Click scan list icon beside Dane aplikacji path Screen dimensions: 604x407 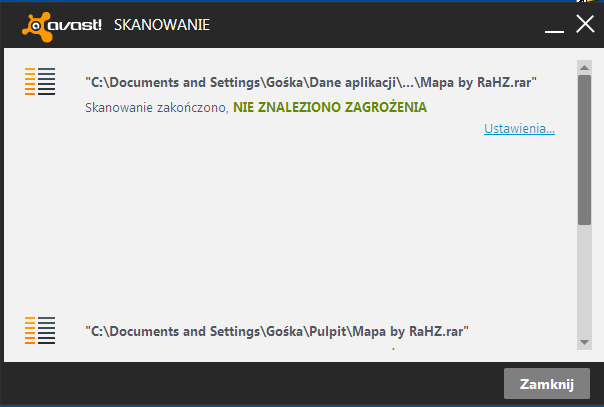[x=40, y=81]
